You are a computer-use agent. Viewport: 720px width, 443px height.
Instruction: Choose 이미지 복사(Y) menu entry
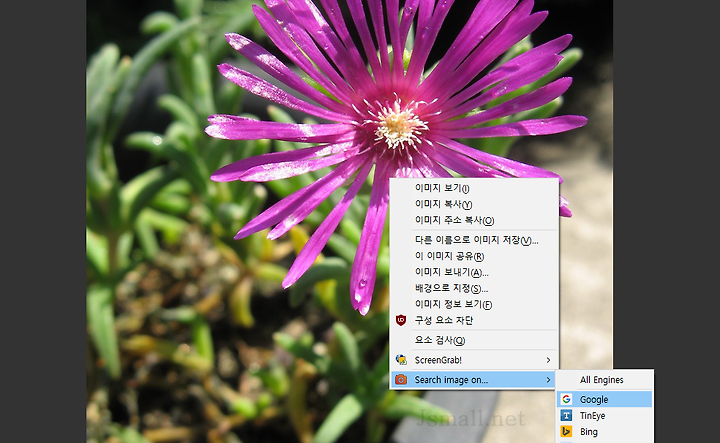[474, 204]
